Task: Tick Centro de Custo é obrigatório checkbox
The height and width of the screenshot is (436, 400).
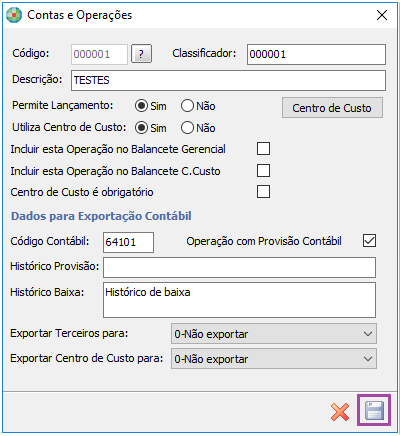Action: coord(263,192)
